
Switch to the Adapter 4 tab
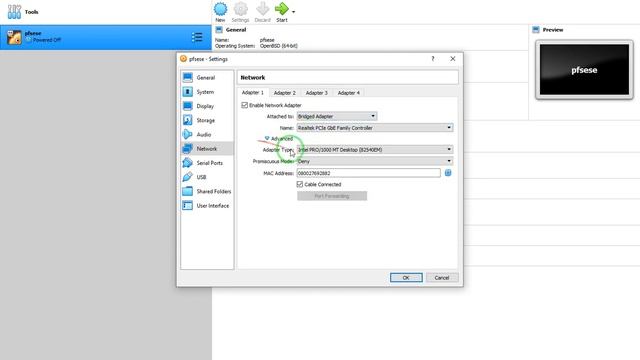(349, 93)
